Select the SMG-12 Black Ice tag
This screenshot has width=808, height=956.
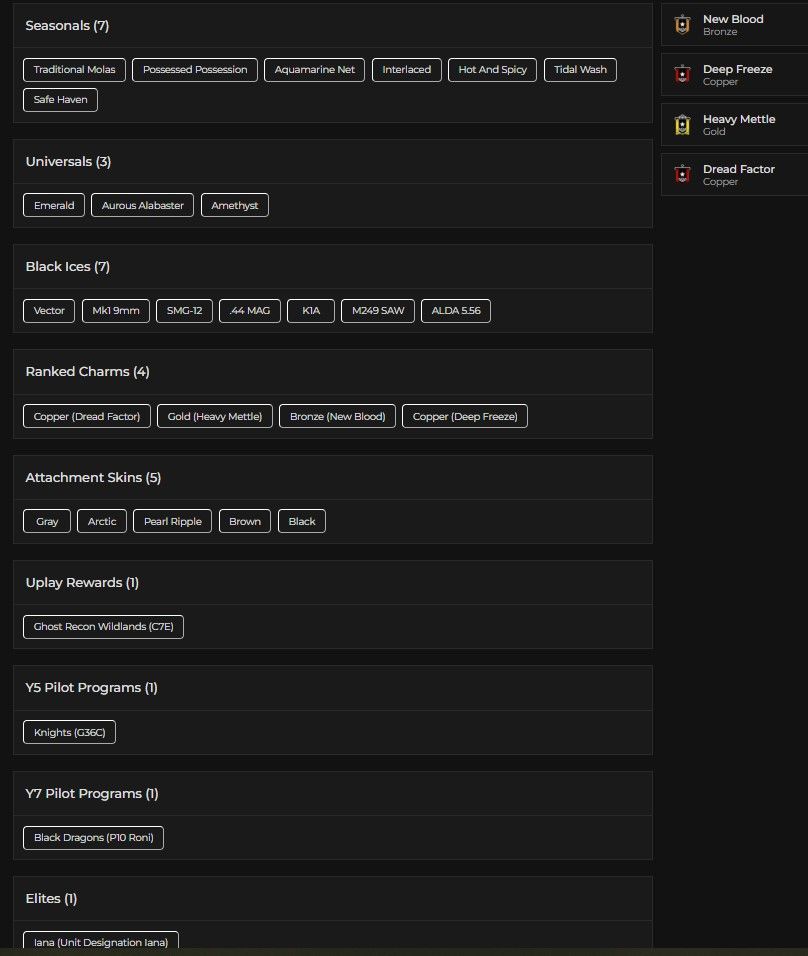coord(184,311)
